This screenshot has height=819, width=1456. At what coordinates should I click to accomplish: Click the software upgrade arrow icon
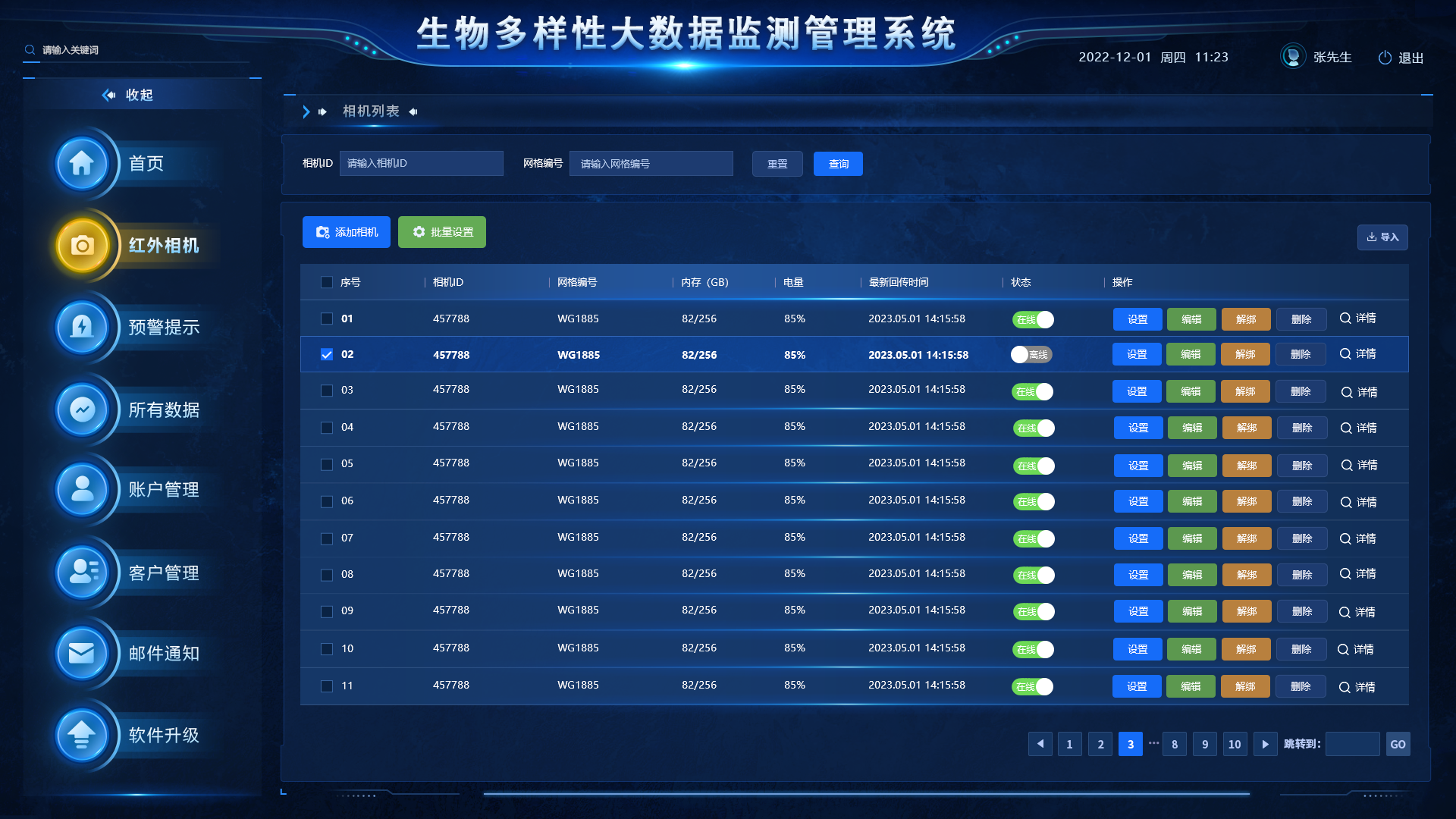pyautogui.click(x=82, y=735)
